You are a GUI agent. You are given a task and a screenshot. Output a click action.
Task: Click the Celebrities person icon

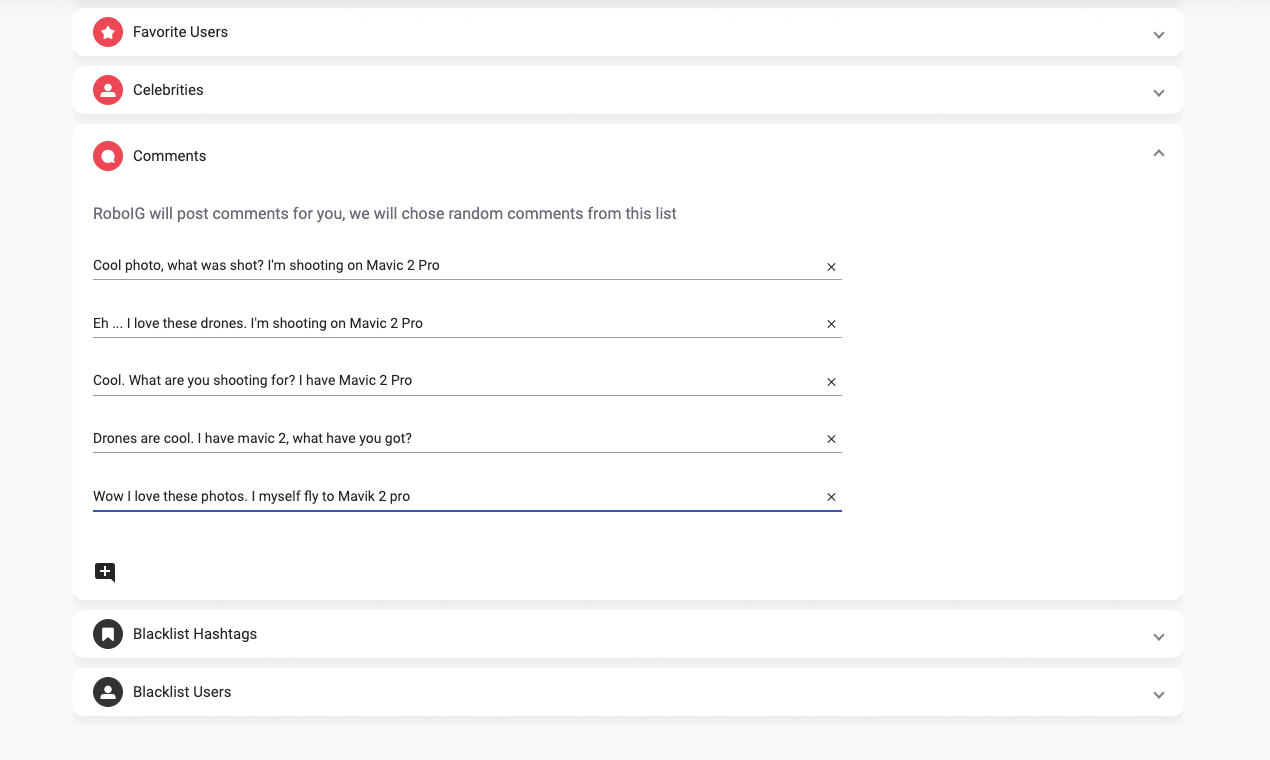click(108, 90)
